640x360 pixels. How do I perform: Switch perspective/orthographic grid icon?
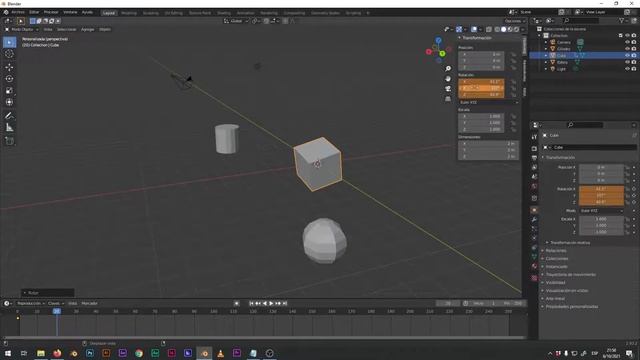tap(448, 99)
